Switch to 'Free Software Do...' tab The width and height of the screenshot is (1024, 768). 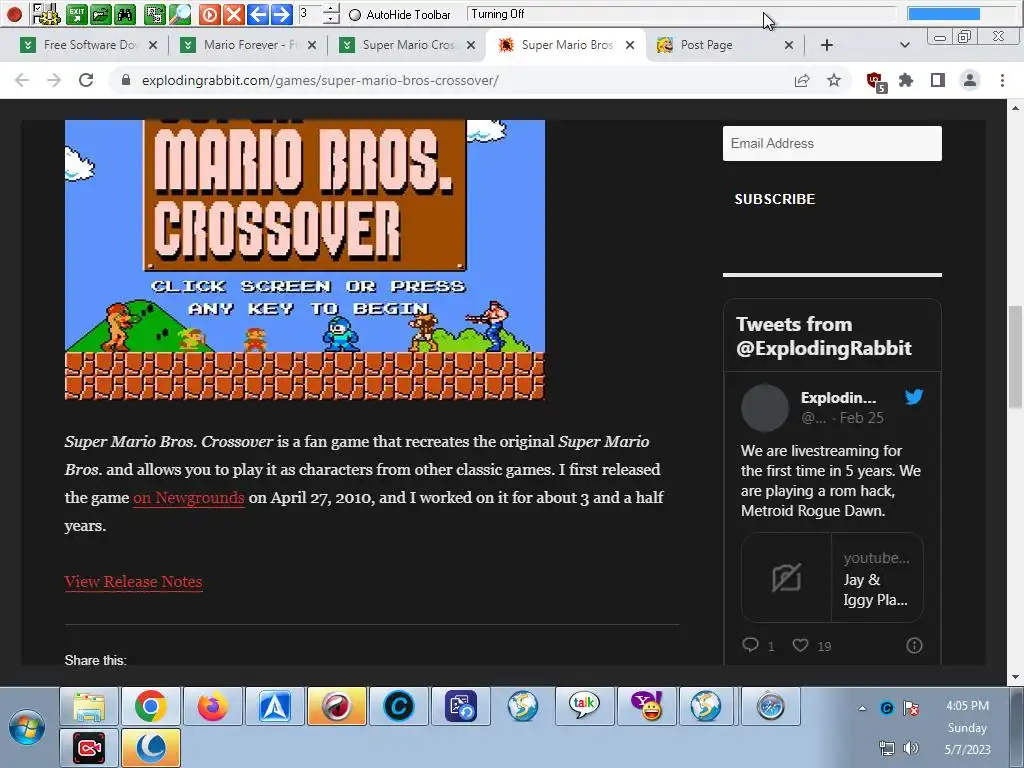point(89,45)
